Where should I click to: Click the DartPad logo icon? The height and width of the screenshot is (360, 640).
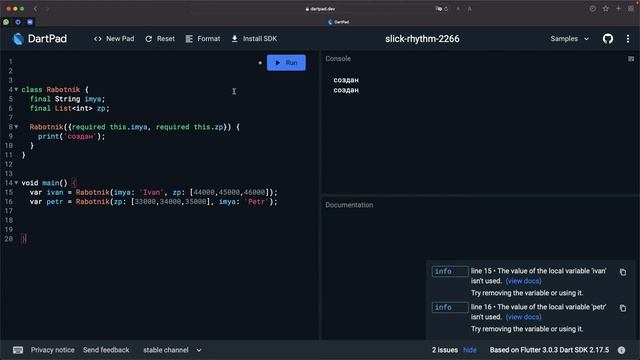[18, 39]
